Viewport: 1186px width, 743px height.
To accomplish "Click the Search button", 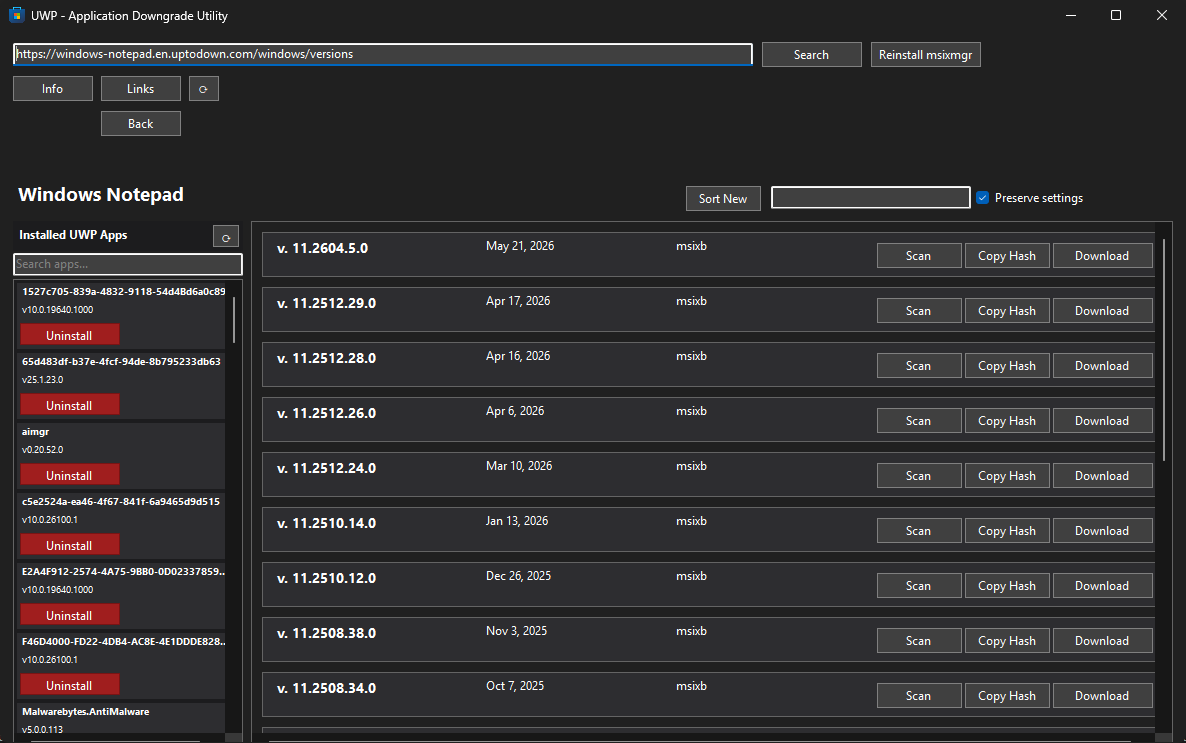I will (812, 54).
